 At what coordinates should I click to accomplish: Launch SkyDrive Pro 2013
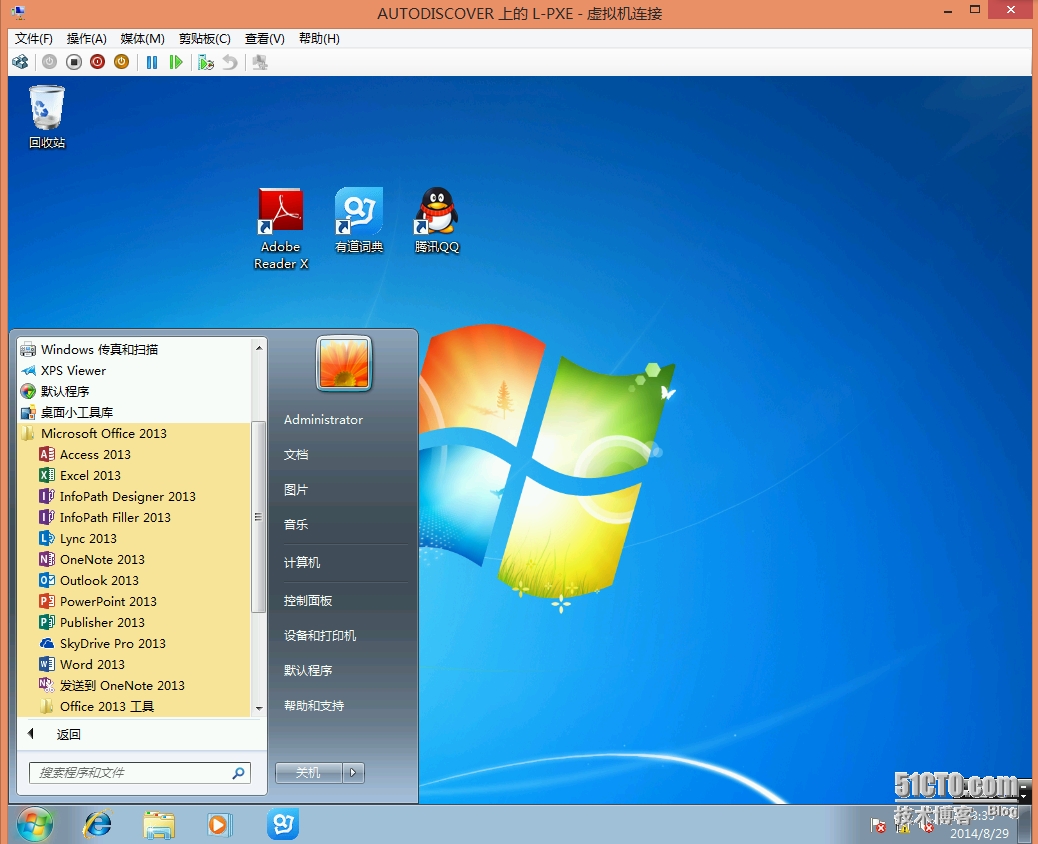[134, 643]
